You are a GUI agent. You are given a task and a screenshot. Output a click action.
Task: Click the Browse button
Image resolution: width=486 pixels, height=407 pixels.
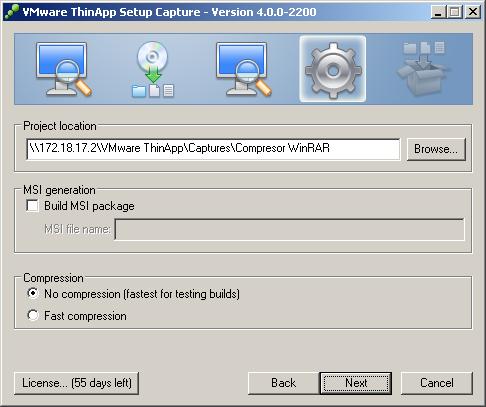[436, 149]
